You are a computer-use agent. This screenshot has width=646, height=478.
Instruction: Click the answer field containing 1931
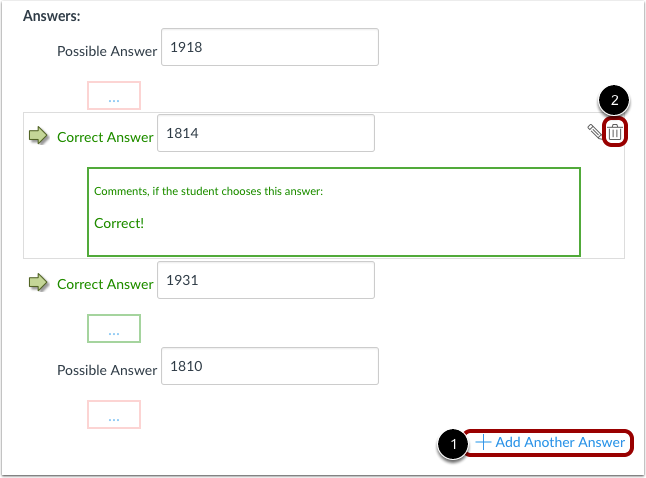pos(267,280)
